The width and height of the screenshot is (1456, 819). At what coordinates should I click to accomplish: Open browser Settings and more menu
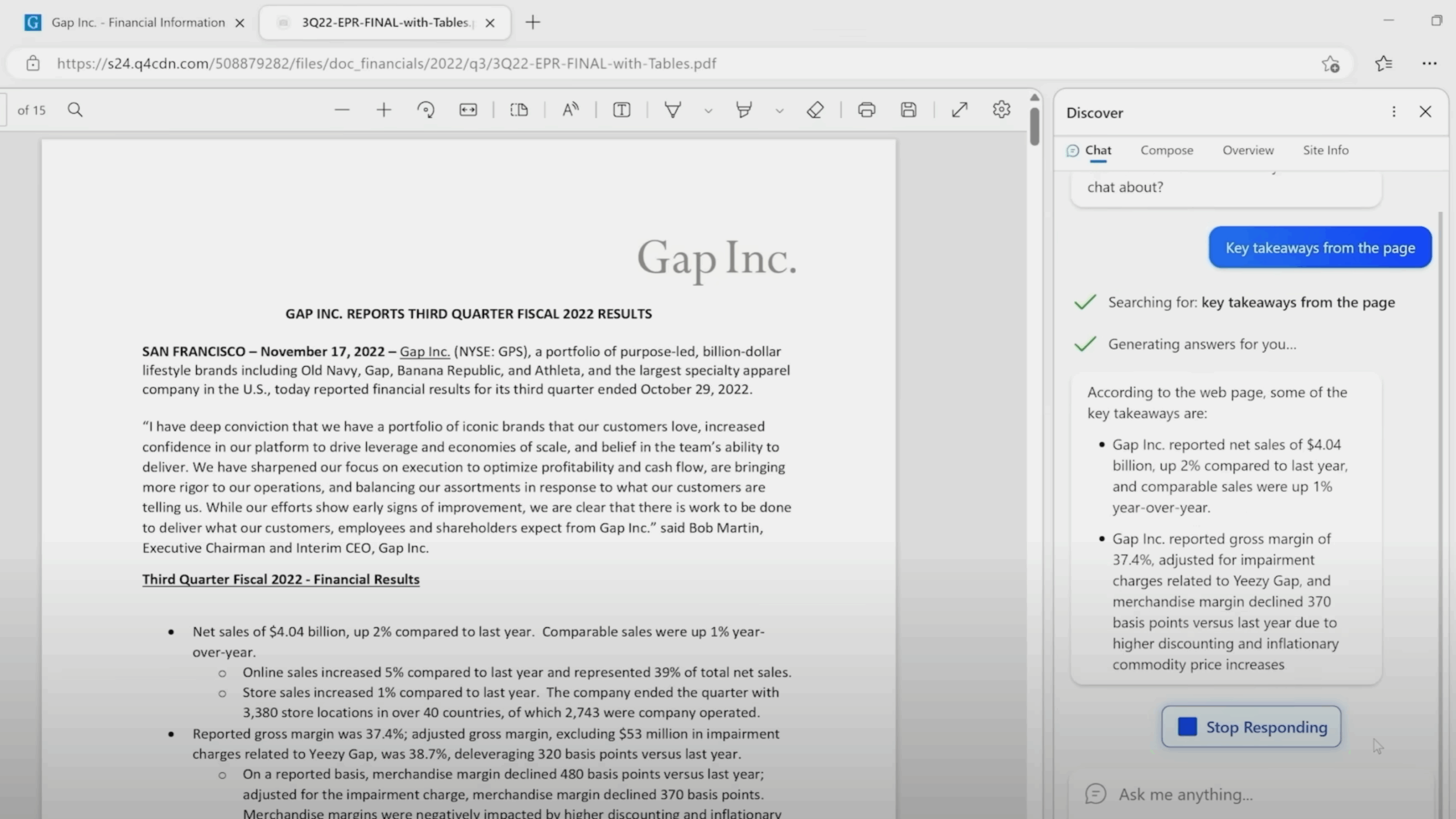1429,63
